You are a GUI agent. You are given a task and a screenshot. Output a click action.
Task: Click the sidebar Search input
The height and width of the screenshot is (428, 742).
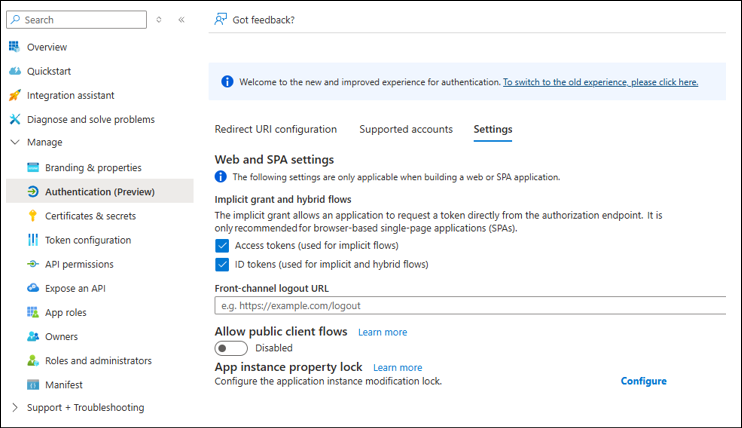pyautogui.click(x=77, y=19)
